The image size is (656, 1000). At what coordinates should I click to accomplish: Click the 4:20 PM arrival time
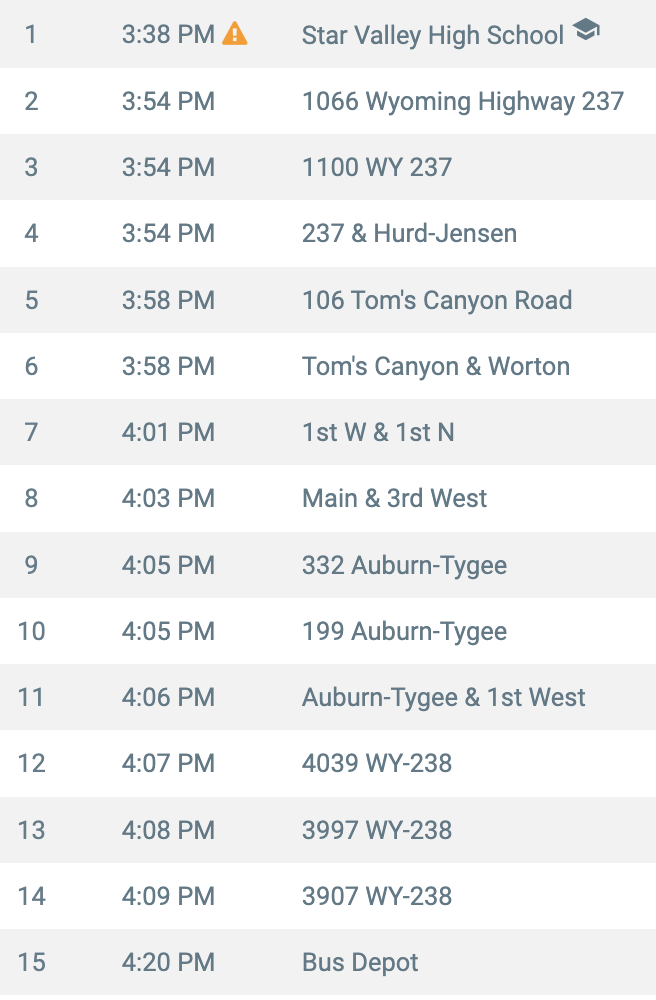click(x=168, y=962)
